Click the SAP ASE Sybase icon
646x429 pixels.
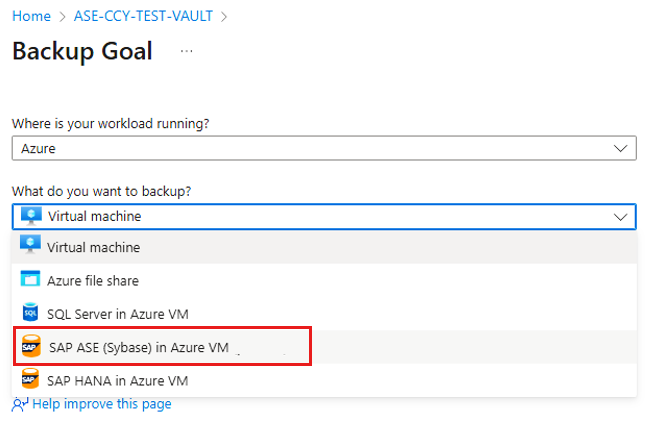30,348
